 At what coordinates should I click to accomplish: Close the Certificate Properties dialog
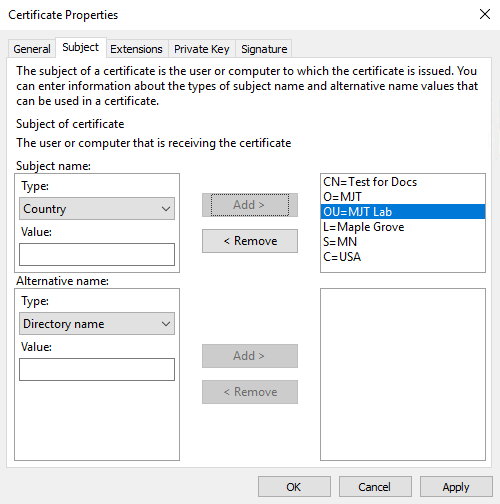click(x=484, y=14)
